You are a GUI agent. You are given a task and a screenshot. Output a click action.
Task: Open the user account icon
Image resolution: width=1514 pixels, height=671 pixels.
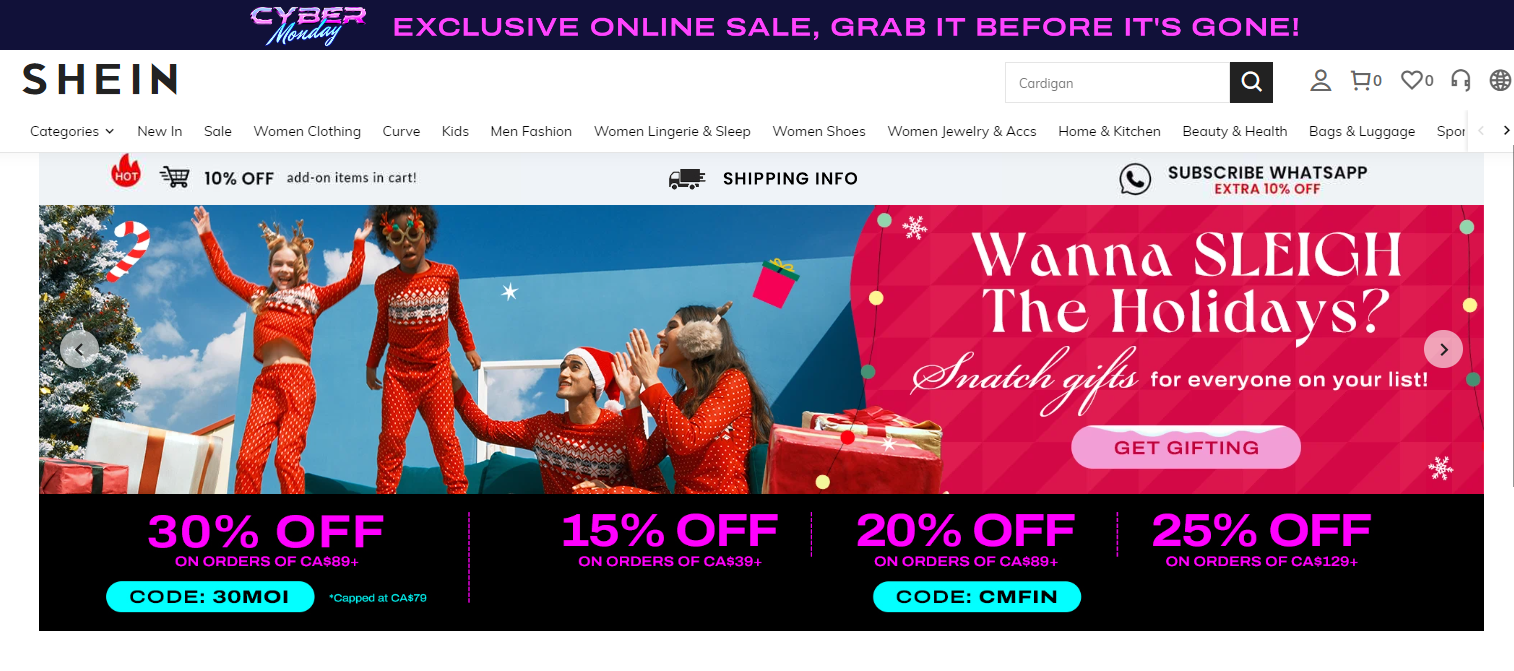click(1321, 81)
